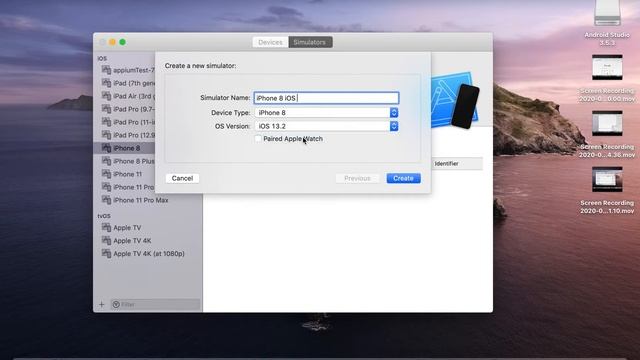Open Screen Recording 2020-0...1.10.mov thumbnail
The height and width of the screenshot is (360, 640).
[x=607, y=179]
